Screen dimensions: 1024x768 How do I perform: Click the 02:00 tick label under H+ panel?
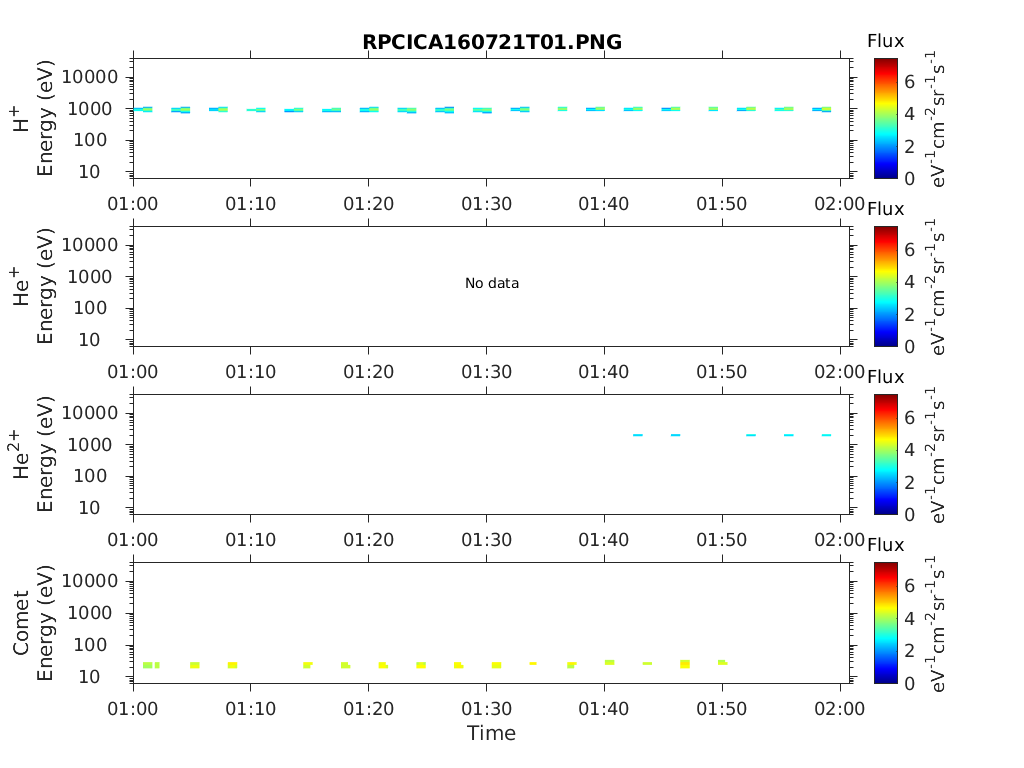pos(840,204)
